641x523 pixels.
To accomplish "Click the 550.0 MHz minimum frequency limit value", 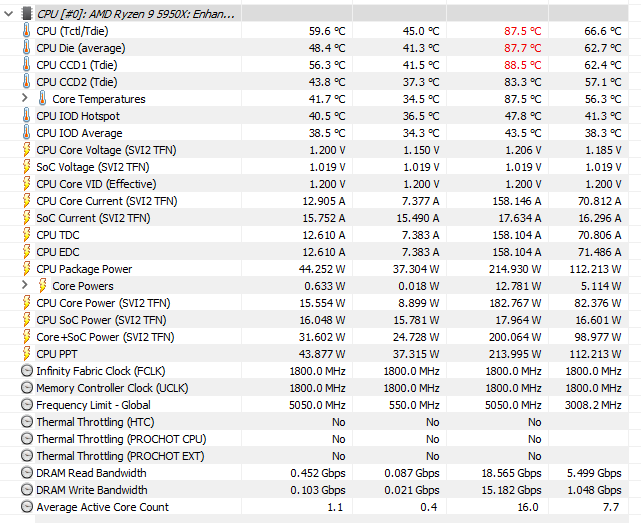I will 414,405.
